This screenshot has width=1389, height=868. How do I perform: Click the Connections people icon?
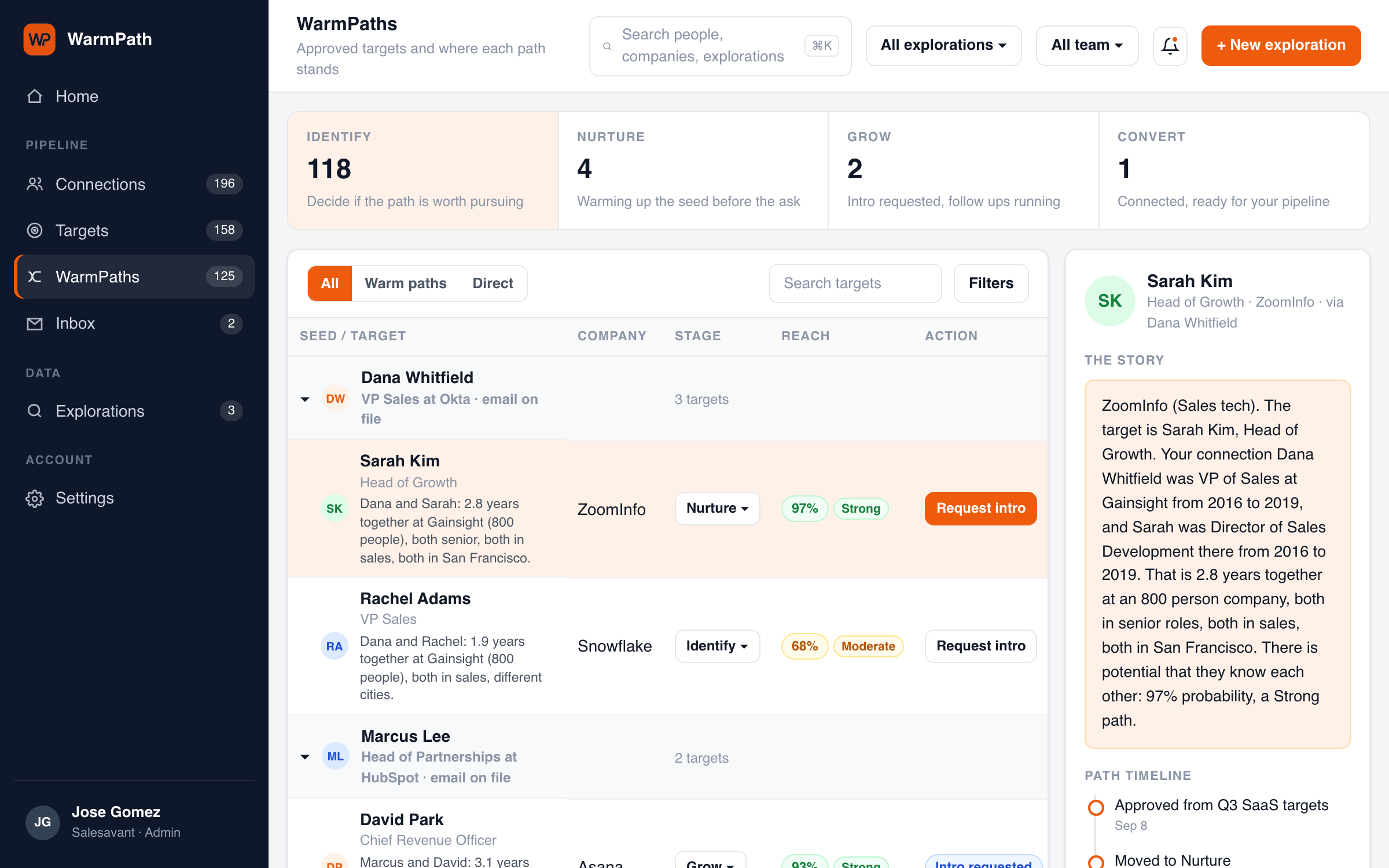click(x=35, y=184)
